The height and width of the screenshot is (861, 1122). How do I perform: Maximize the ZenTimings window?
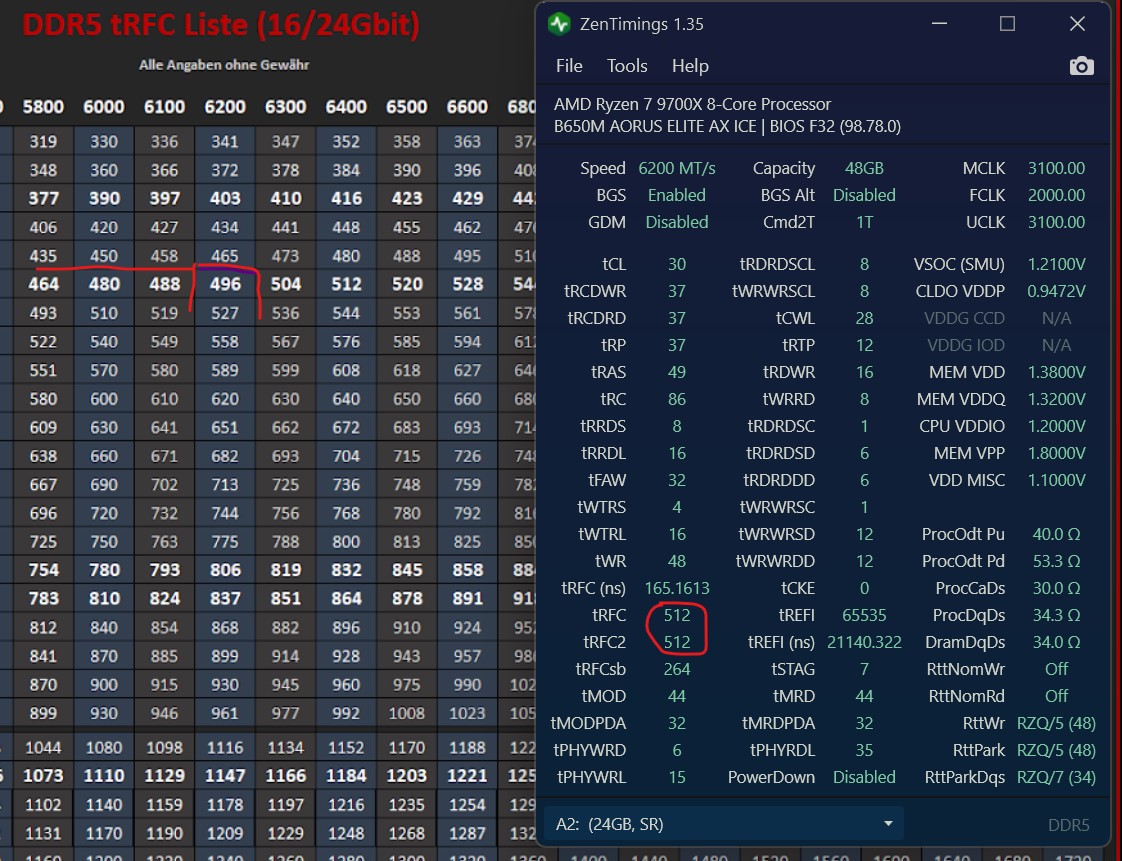click(1007, 24)
